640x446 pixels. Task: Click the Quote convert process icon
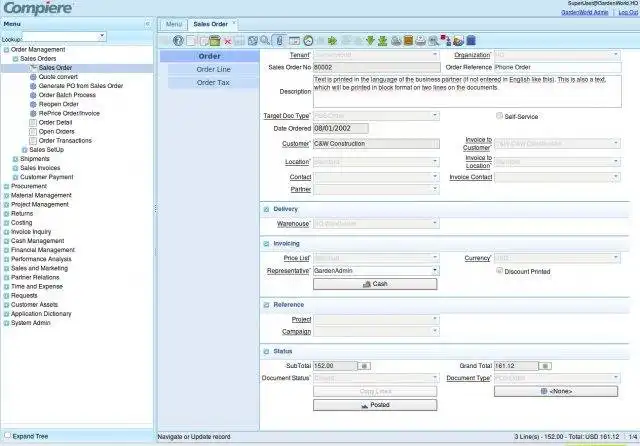(33, 77)
